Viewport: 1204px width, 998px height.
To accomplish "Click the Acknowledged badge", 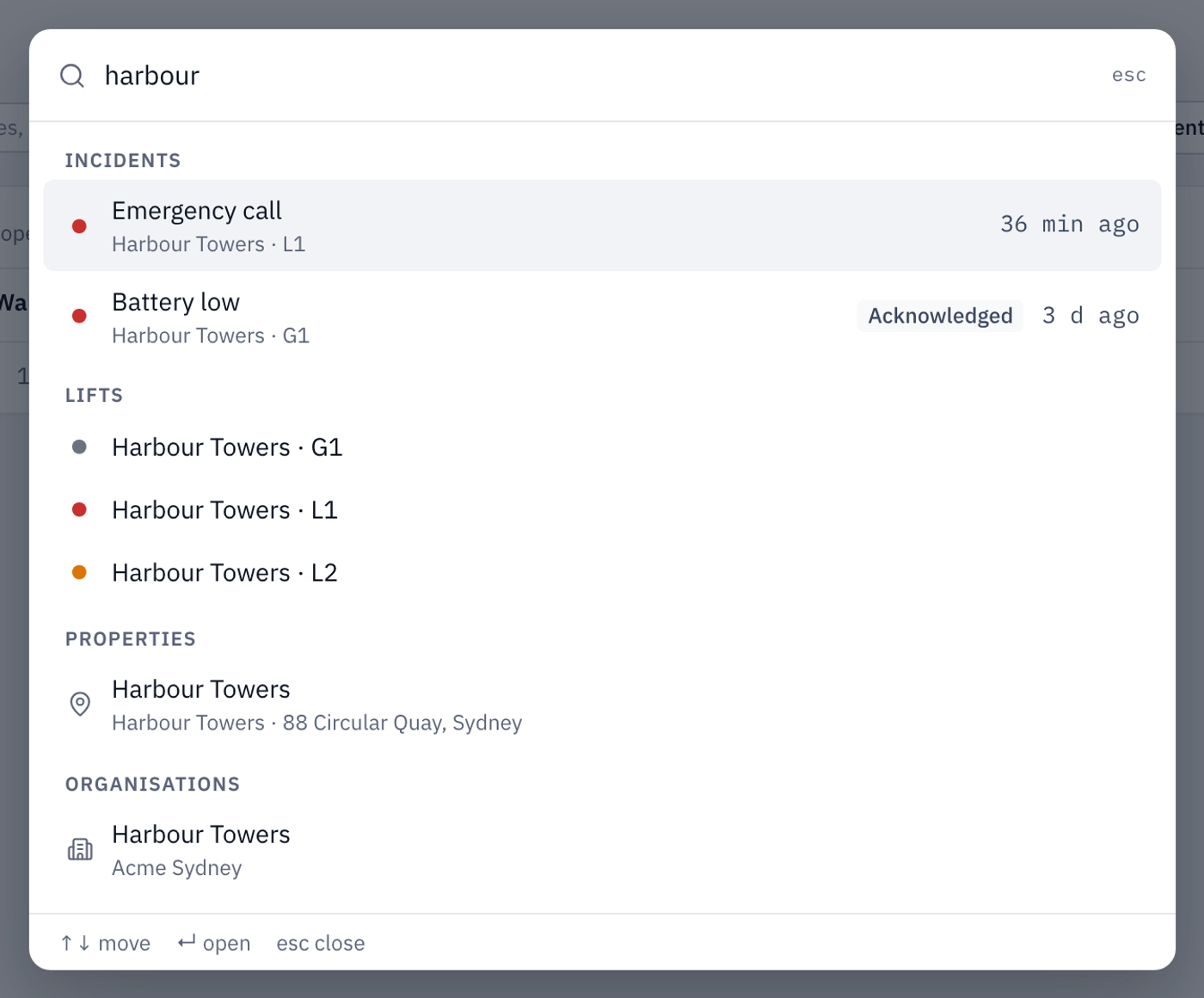I will 940,316.
